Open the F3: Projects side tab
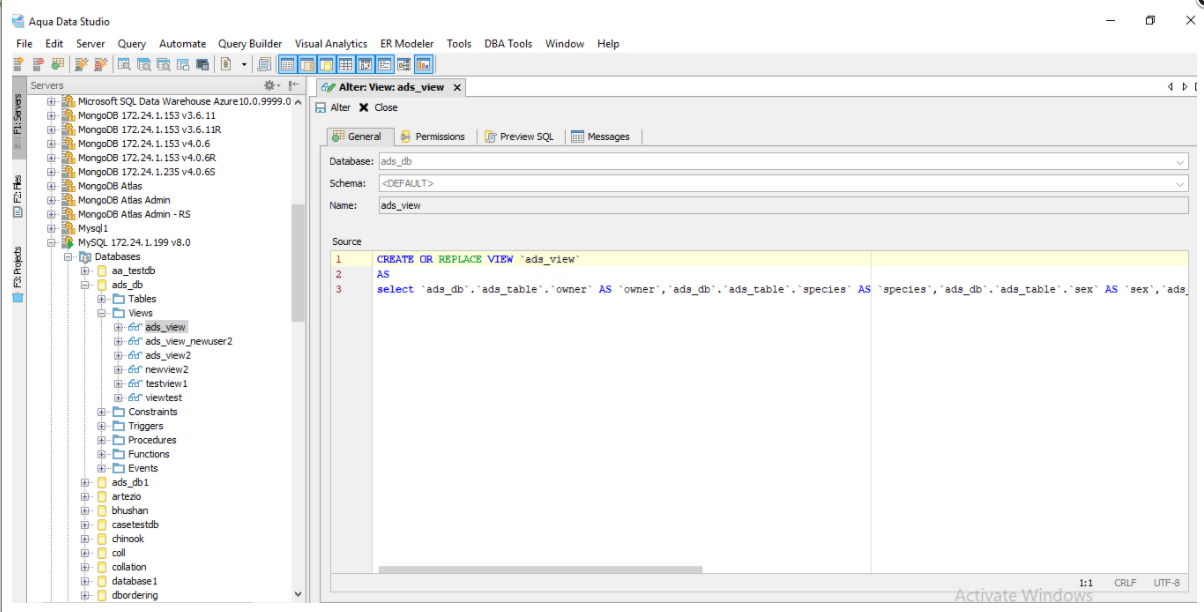The width and height of the screenshot is (1204, 612). pyautogui.click(x=17, y=274)
